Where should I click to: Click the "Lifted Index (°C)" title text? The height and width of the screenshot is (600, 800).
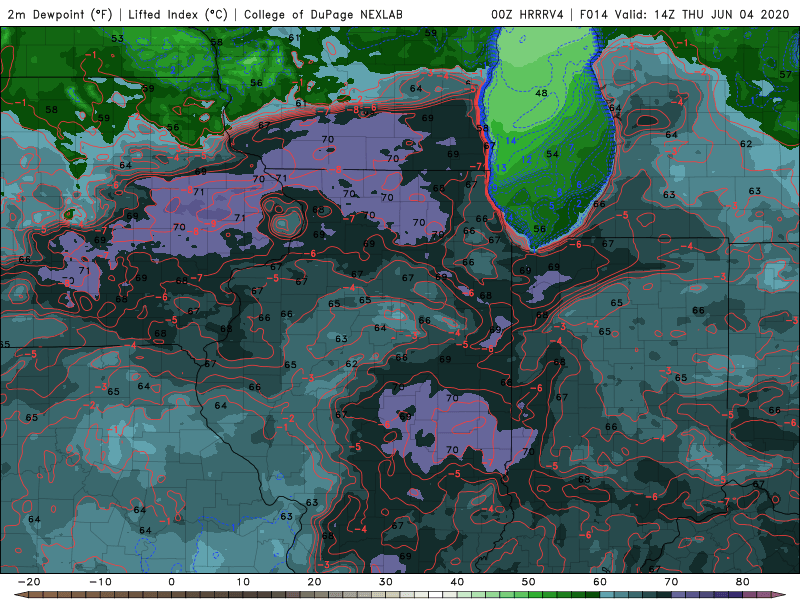(178, 14)
